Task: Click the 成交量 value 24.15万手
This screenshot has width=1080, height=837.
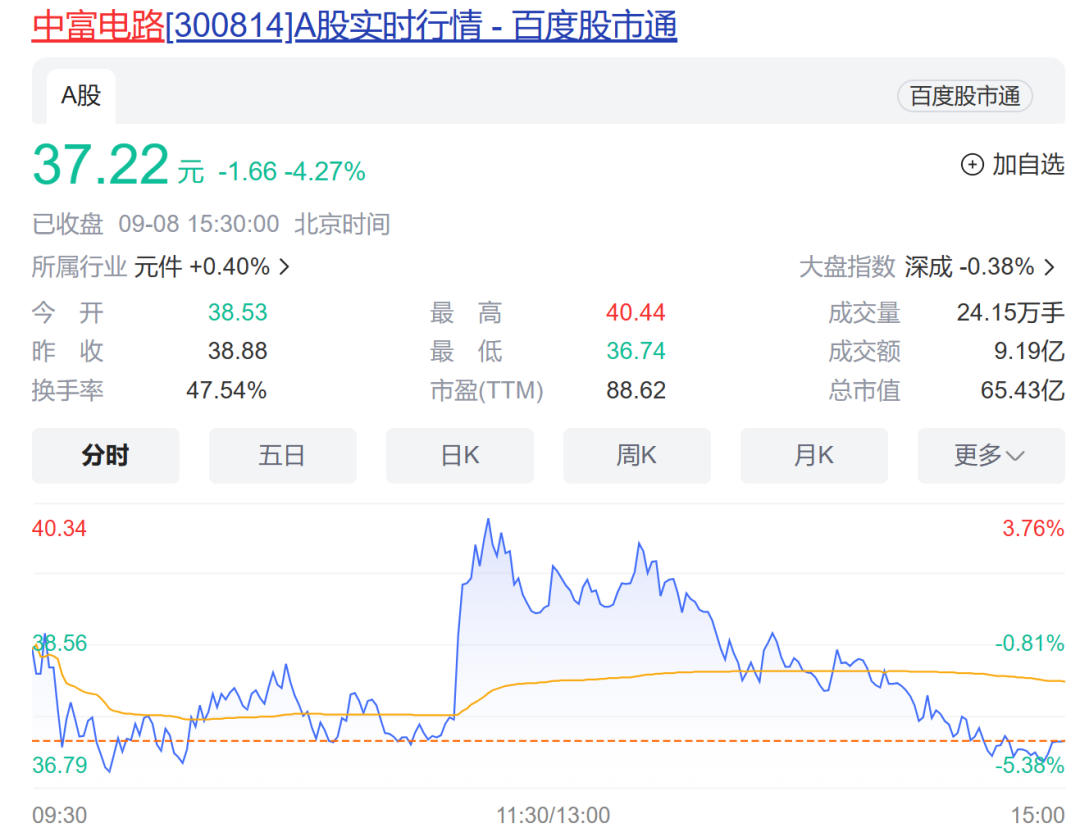Action: pyautogui.click(x=1010, y=313)
